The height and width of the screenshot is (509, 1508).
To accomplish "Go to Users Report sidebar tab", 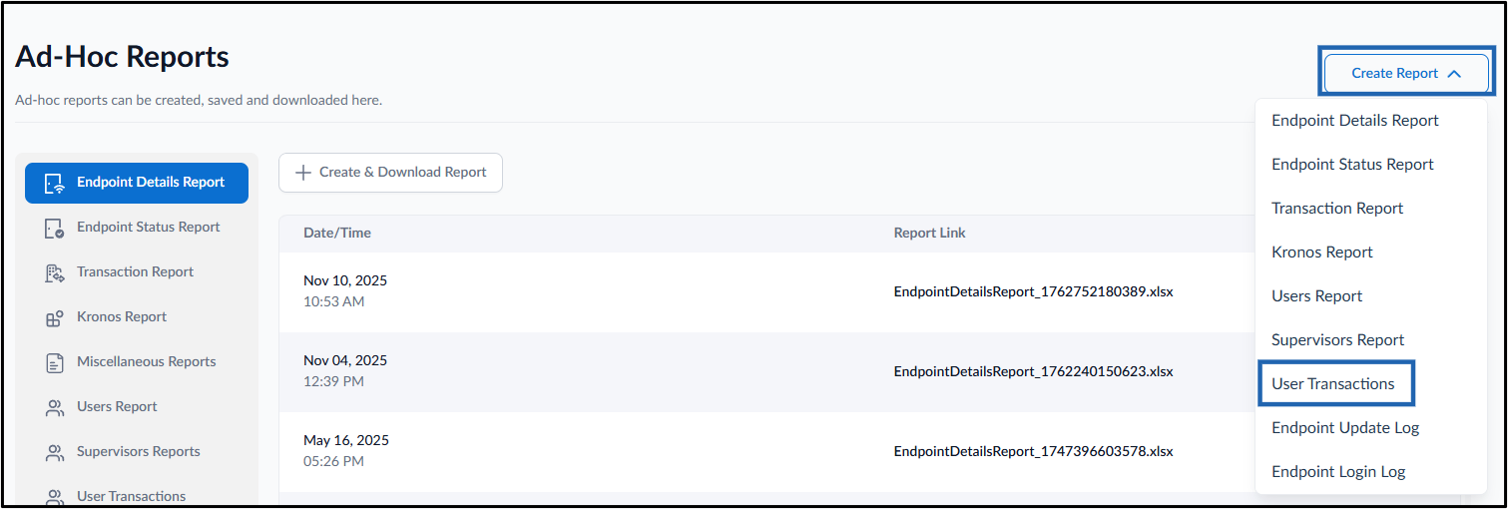I will pos(137,407).
